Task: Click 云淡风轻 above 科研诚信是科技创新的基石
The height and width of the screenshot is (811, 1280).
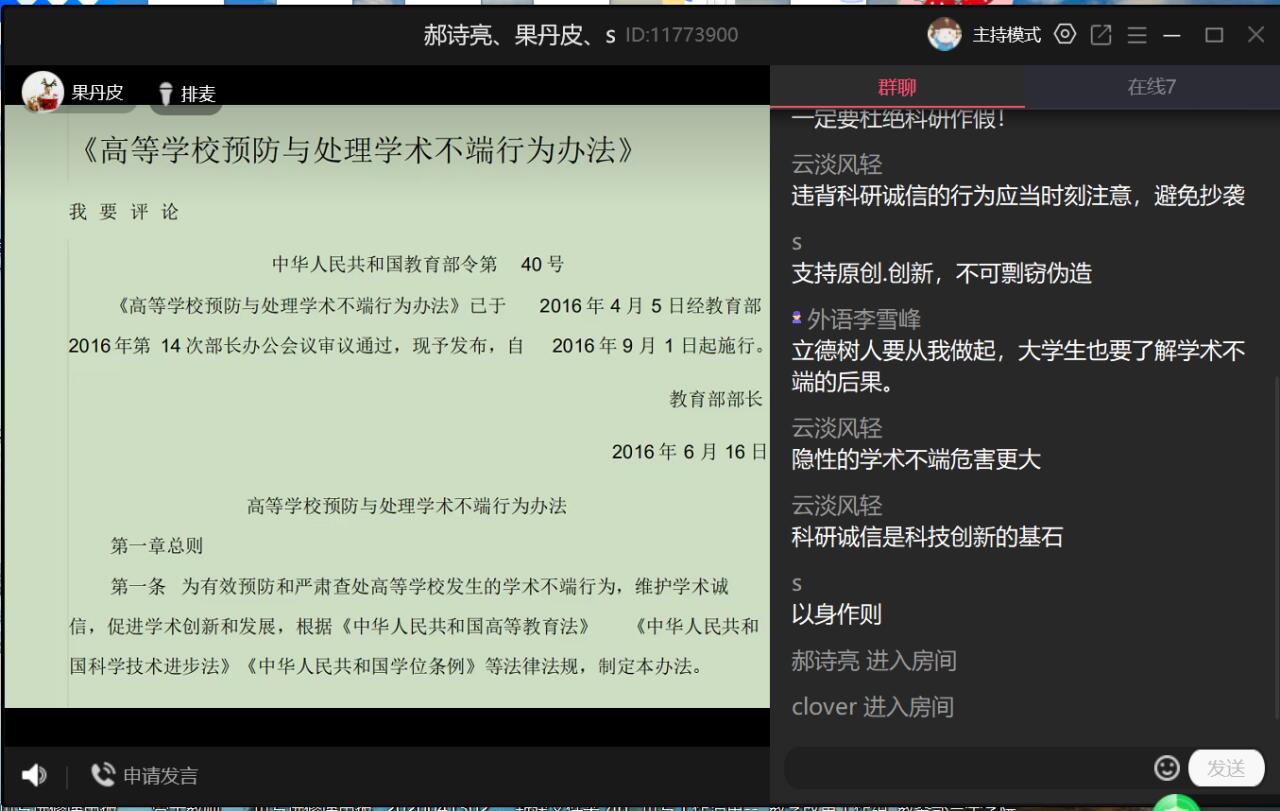Action: pyautogui.click(x=837, y=506)
